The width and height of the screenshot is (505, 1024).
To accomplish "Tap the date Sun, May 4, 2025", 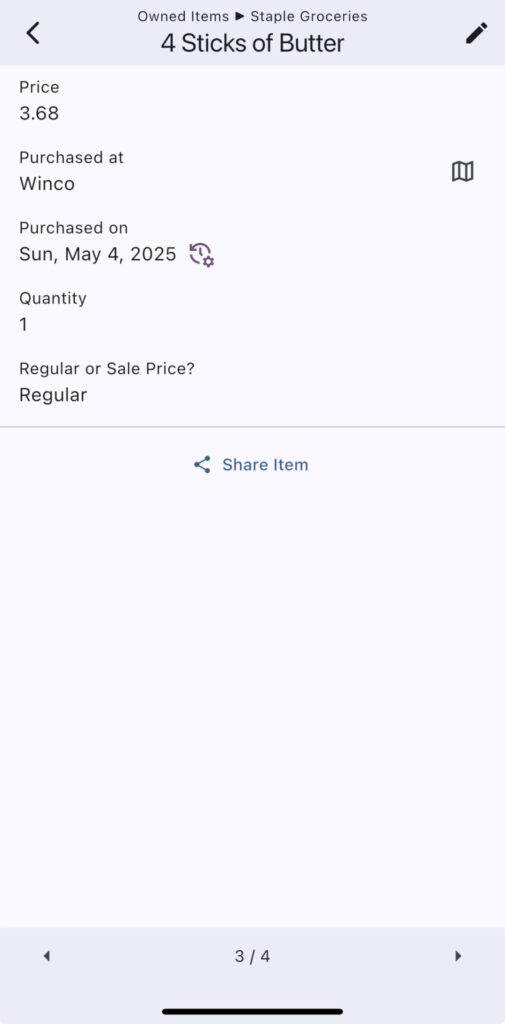I will coord(97,255).
